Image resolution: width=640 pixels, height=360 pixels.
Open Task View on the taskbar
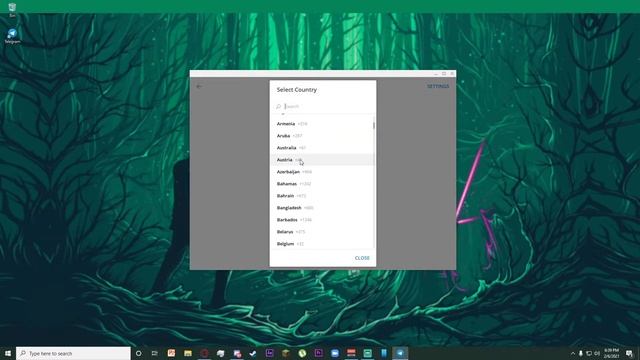pyautogui.click(x=155, y=353)
